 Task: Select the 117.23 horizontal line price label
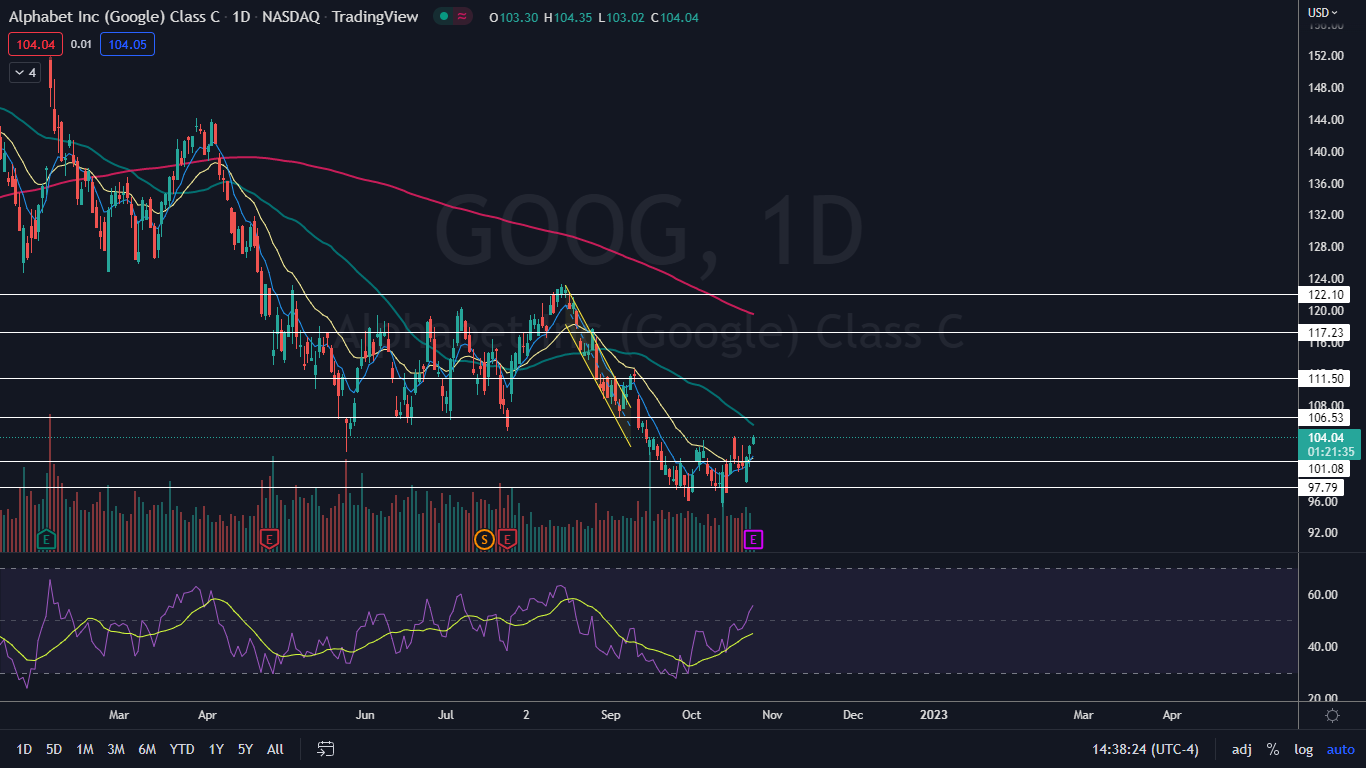(1324, 332)
